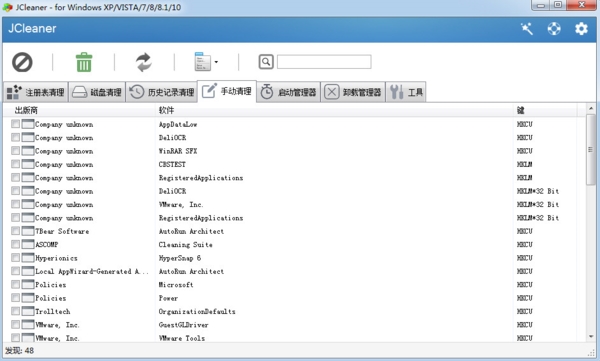
Task: Check the CBSTEST row checkbox
Action: pos(15,164)
